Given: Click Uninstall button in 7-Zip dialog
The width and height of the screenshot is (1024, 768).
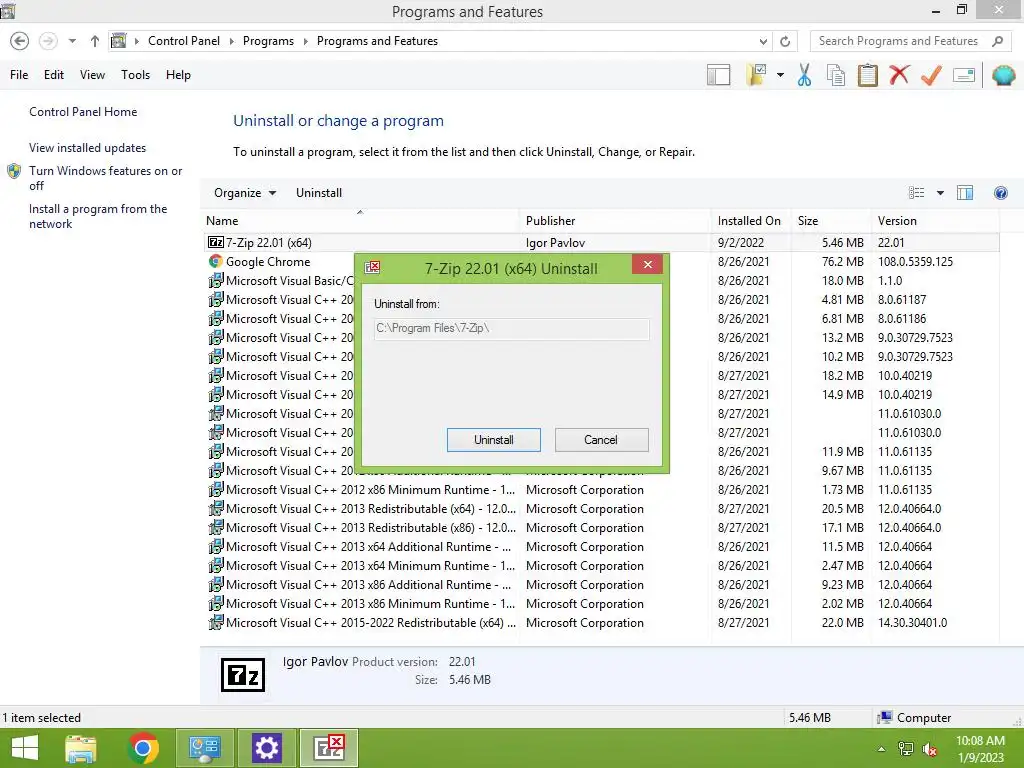Looking at the screenshot, I should point(494,440).
